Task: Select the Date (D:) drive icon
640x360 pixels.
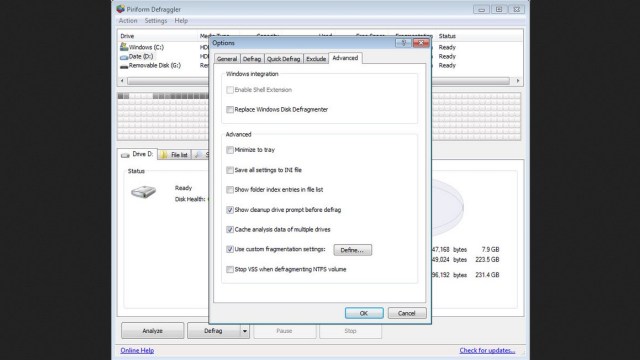Action: click(124, 57)
